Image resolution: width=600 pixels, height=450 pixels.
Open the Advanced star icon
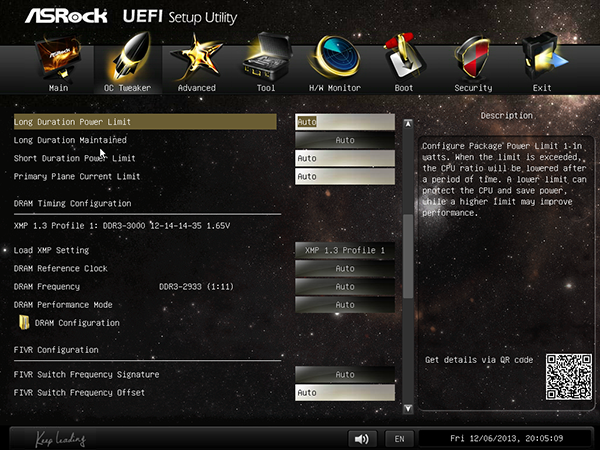click(197, 57)
